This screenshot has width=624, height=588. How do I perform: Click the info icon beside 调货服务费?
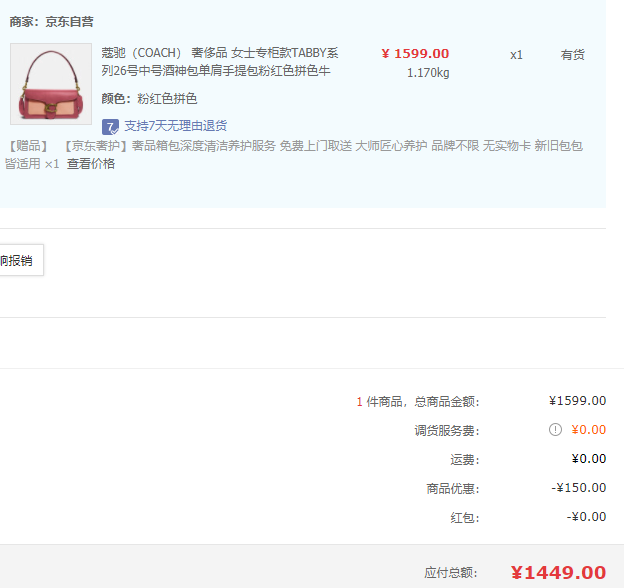click(x=555, y=430)
